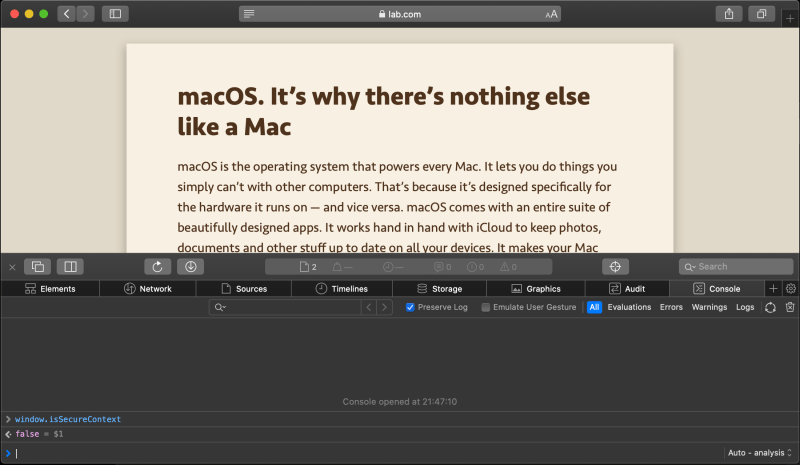The width and height of the screenshot is (800, 465).
Task: Open the text size AA menu
Action: [551, 14]
